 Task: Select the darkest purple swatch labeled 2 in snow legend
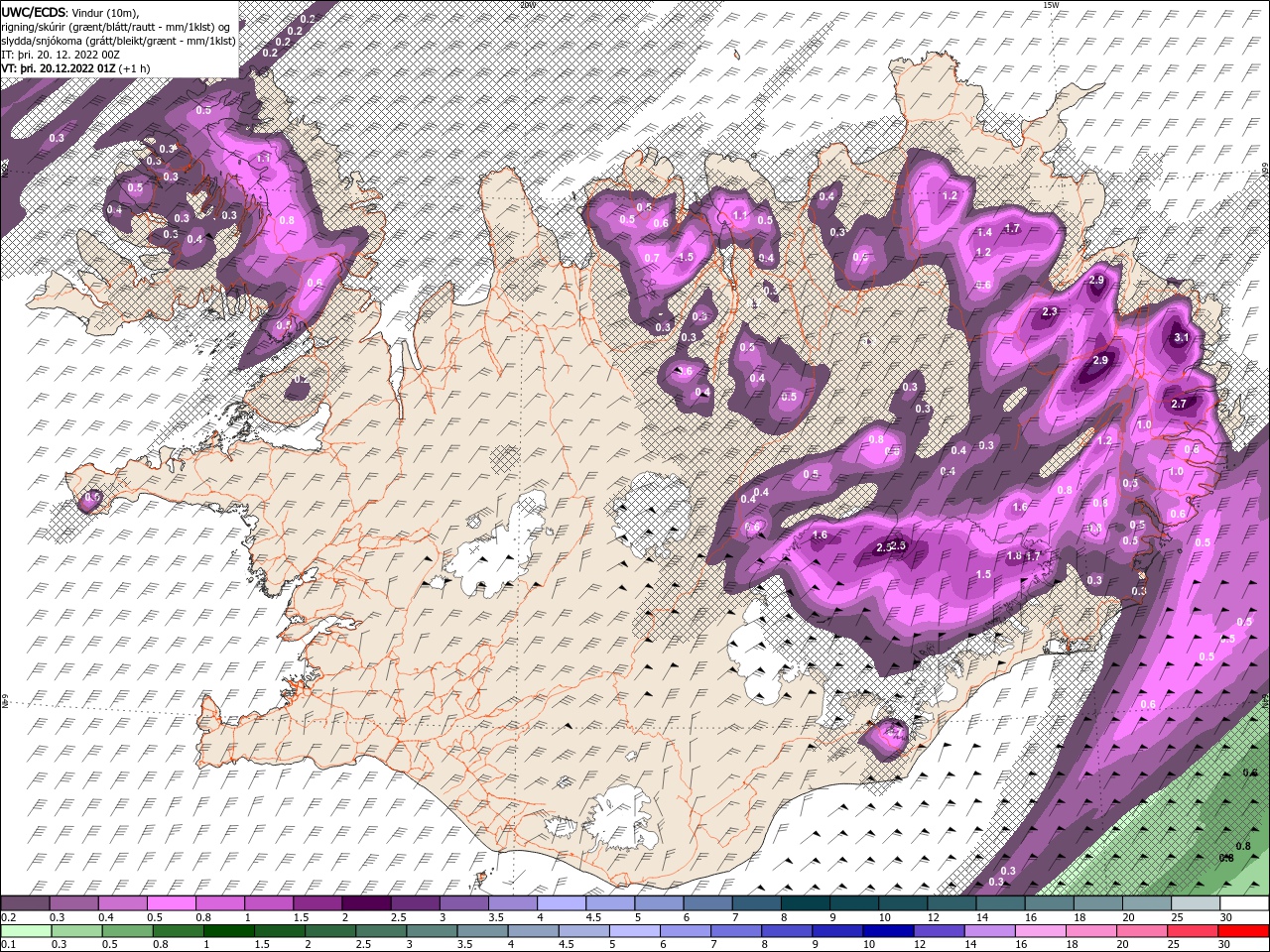pyautogui.click(x=365, y=903)
